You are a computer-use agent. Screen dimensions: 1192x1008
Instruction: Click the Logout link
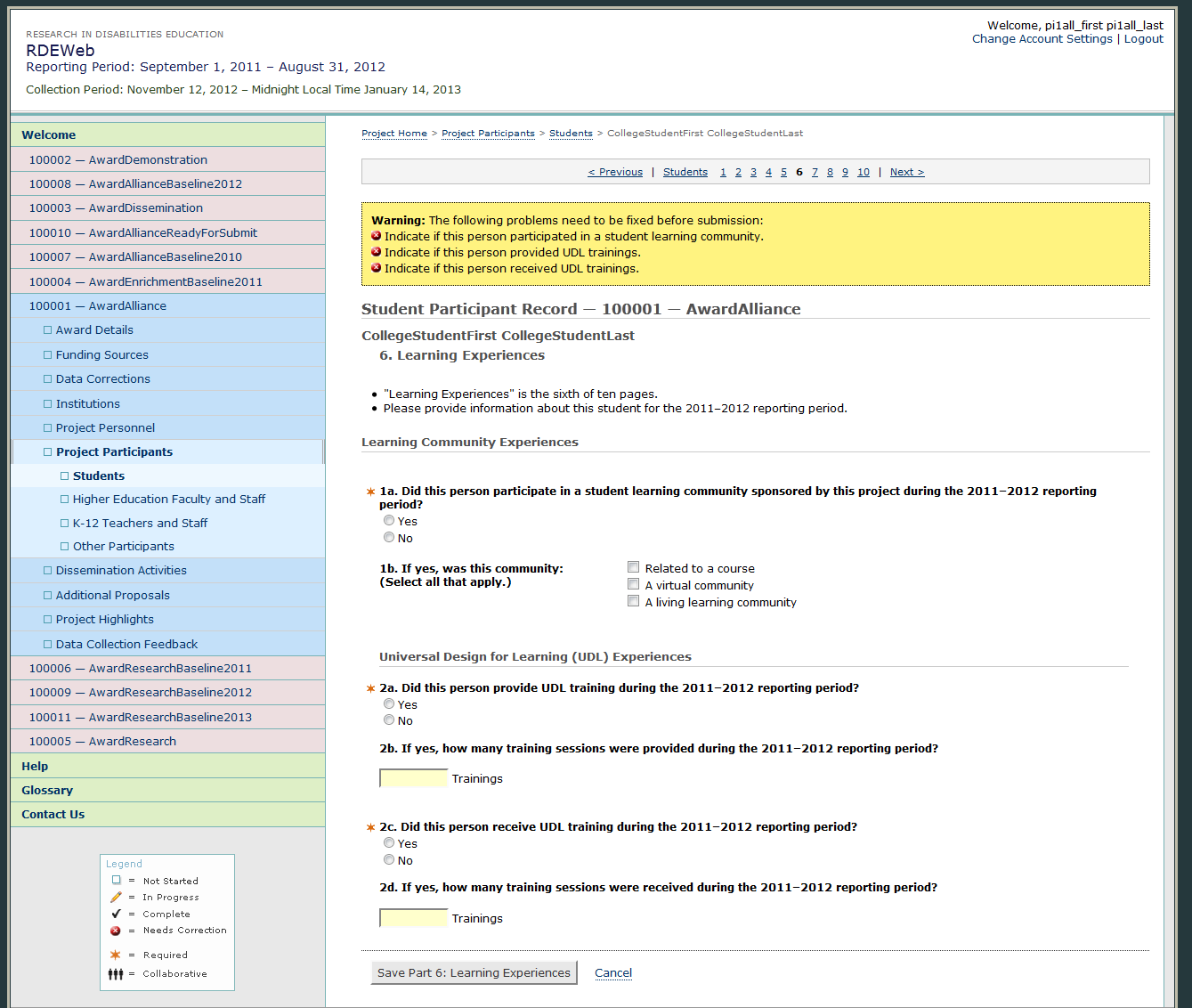[x=1143, y=39]
